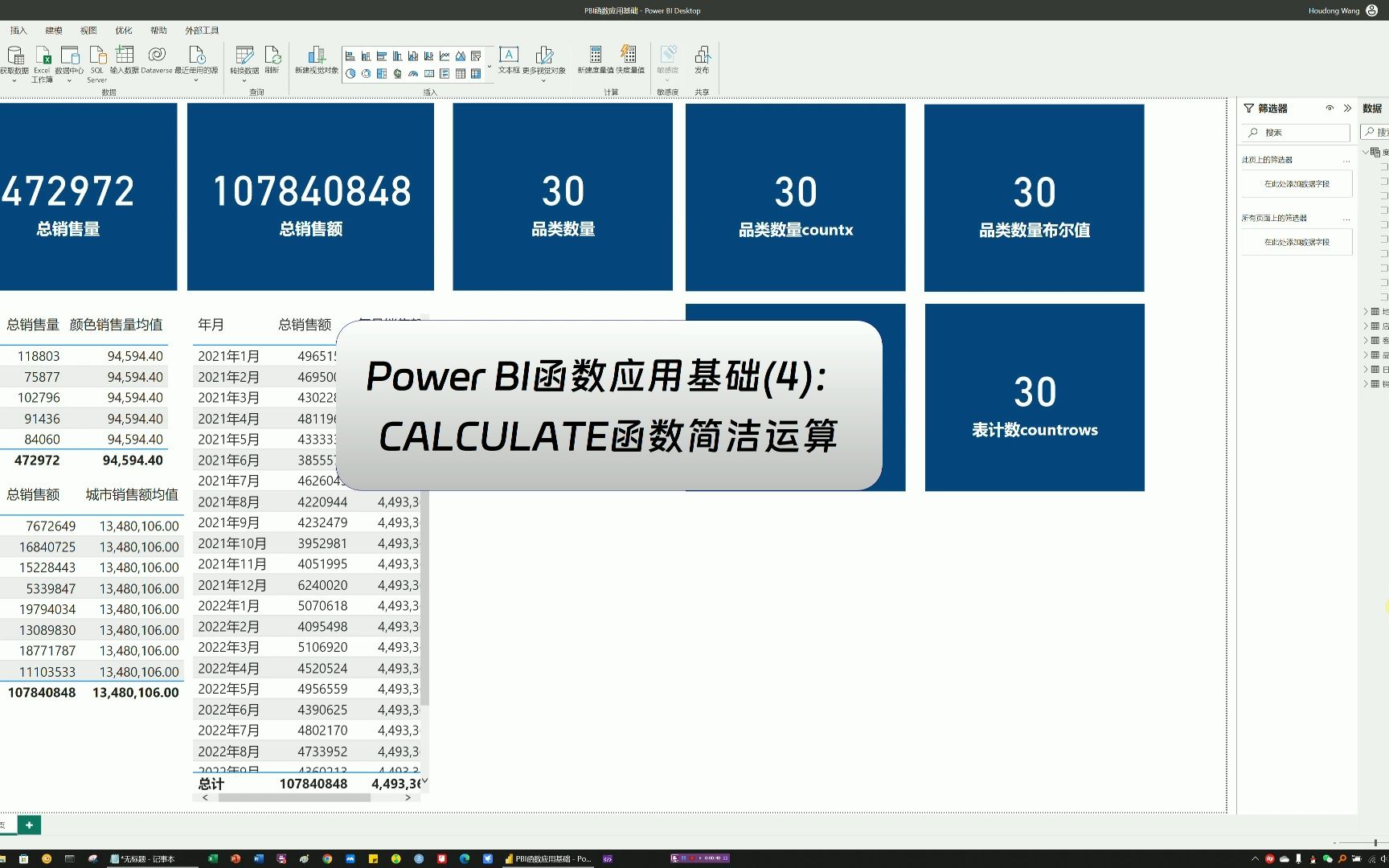Open the visual gallery expander arrow
Viewport: 1389px width, 868px height.
(489, 65)
